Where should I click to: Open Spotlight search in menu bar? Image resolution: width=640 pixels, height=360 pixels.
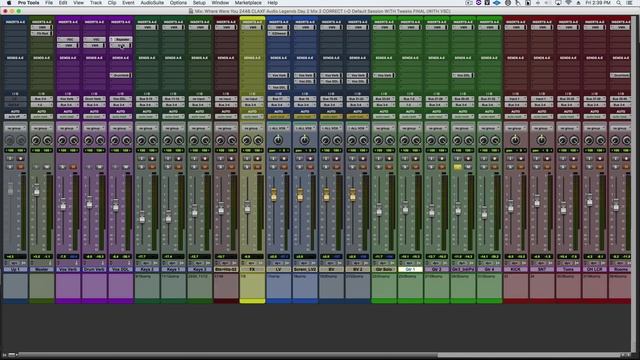619,3
